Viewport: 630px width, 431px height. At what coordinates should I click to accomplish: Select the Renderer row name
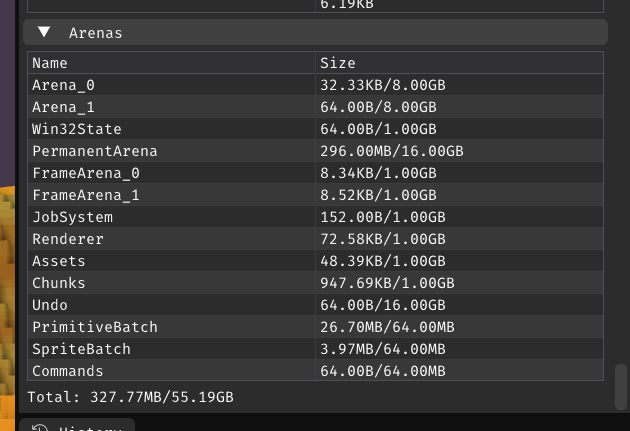click(68, 239)
